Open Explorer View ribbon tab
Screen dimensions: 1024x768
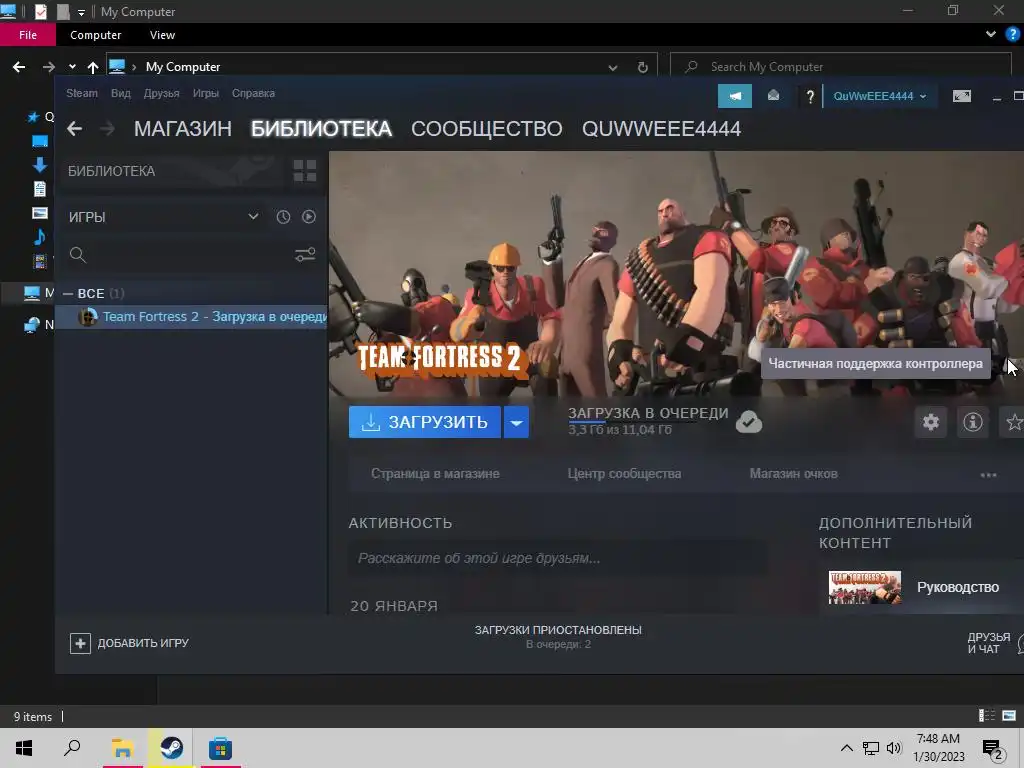point(162,35)
